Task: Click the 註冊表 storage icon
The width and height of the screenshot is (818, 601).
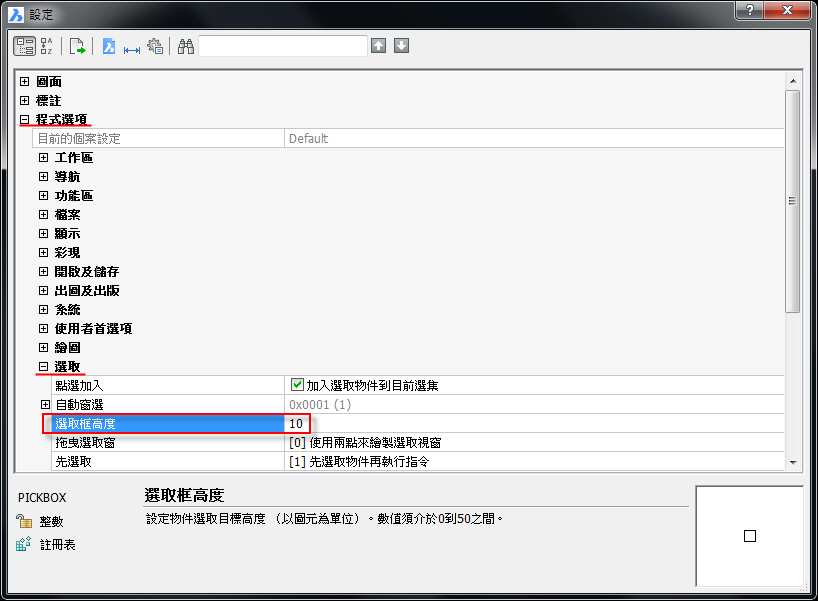Action: tap(23, 544)
